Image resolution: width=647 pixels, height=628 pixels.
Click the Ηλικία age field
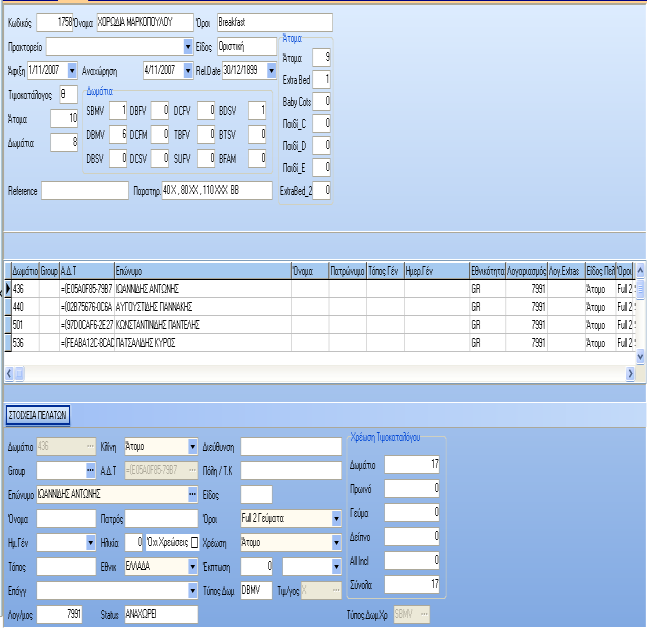[x=134, y=542]
